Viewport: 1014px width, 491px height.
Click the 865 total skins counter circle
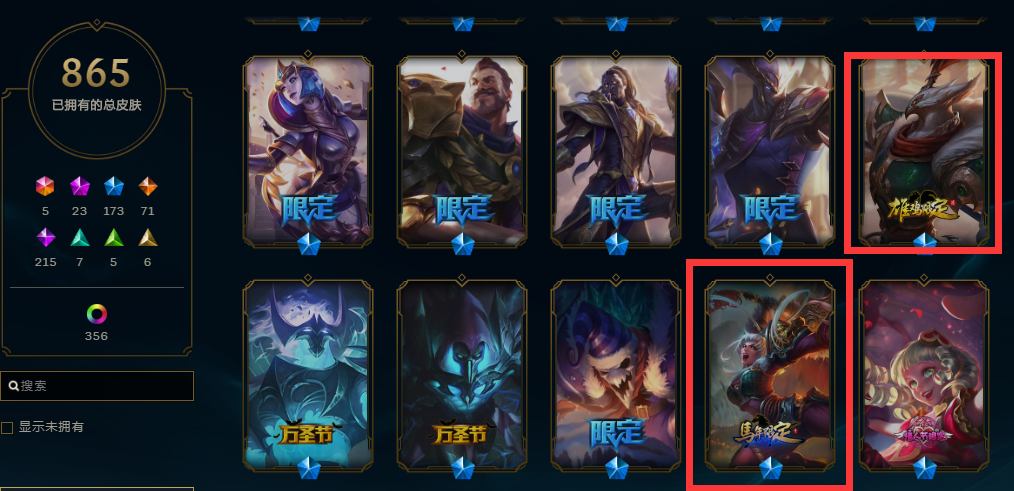coord(97,89)
